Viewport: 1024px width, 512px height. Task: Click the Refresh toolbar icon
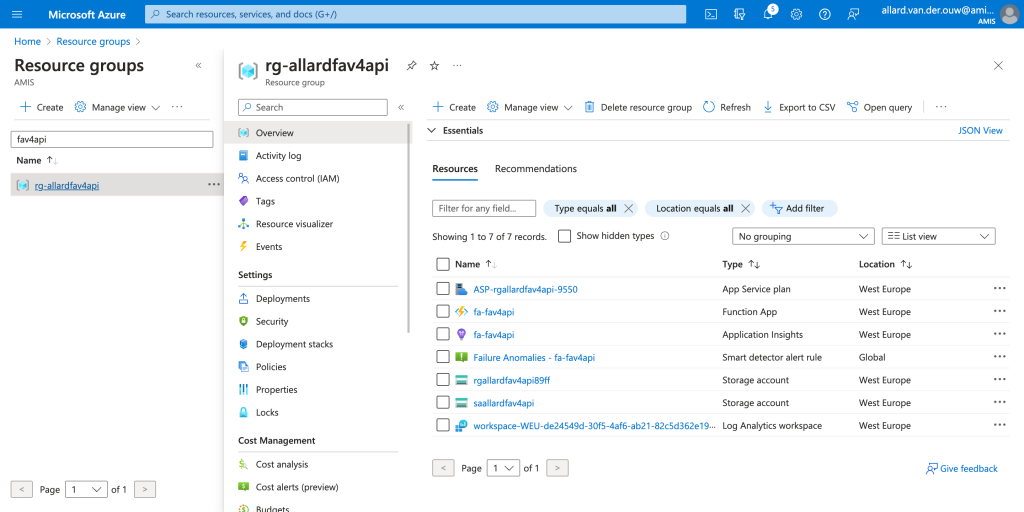click(x=726, y=107)
